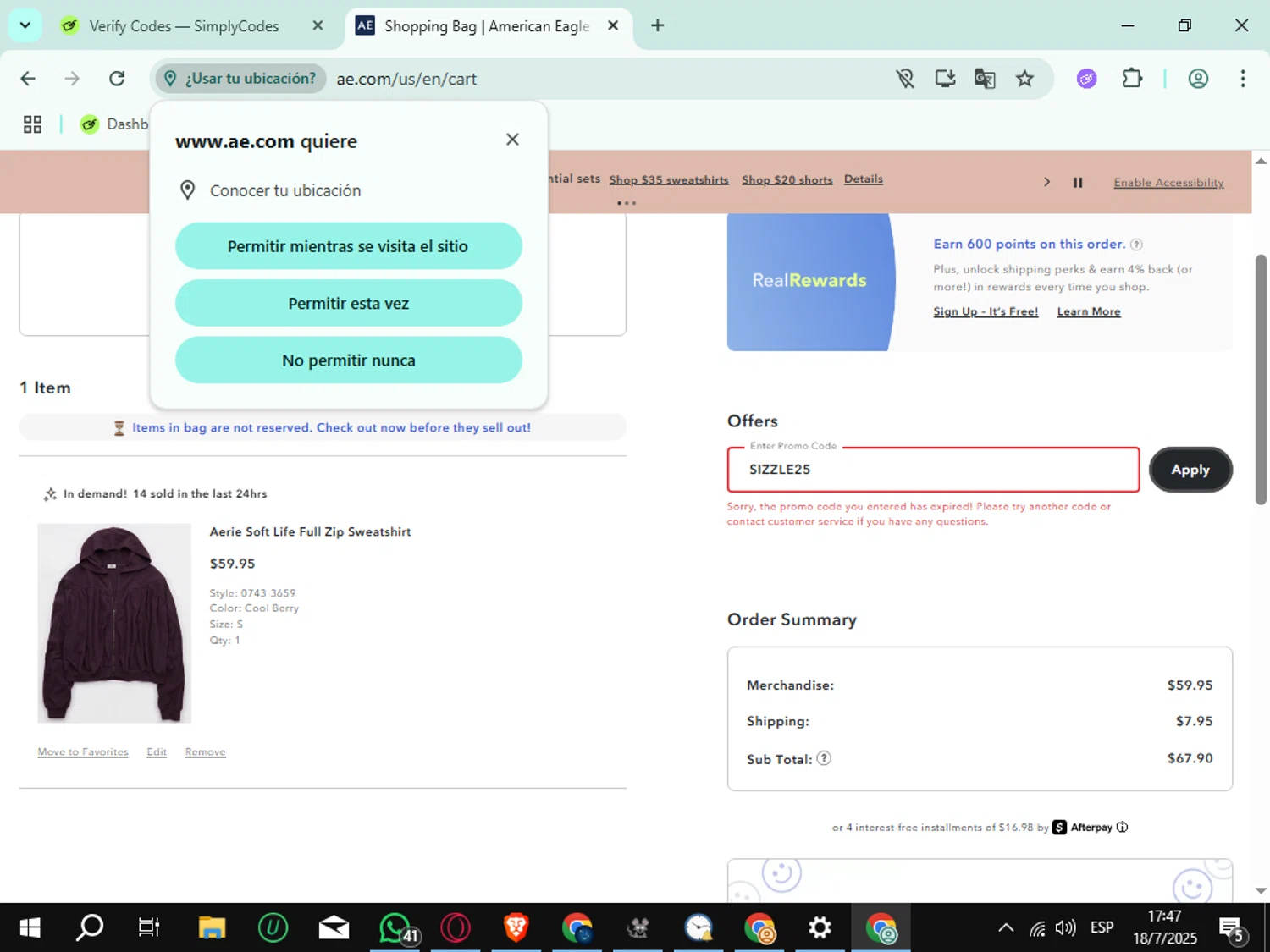1270x952 pixels.
Task: Open Windows search from the taskbar
Action: [90, 927]
